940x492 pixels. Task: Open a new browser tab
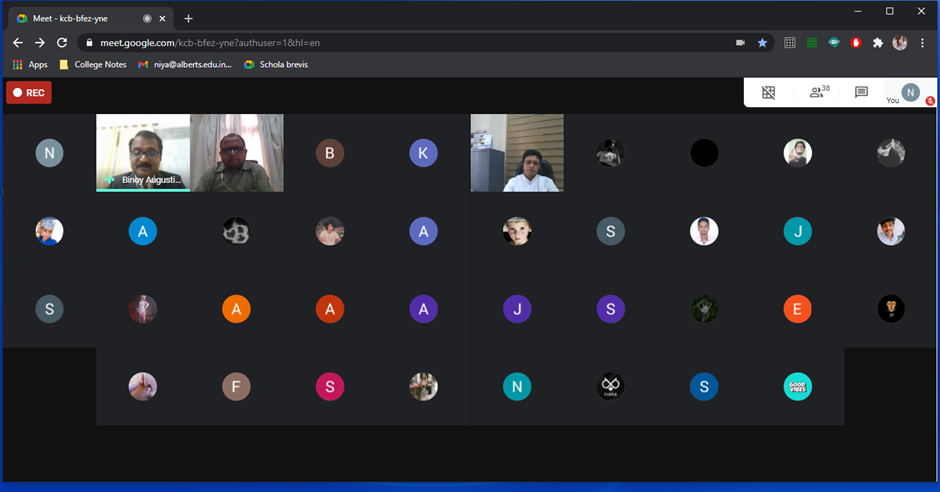(188, 18)
